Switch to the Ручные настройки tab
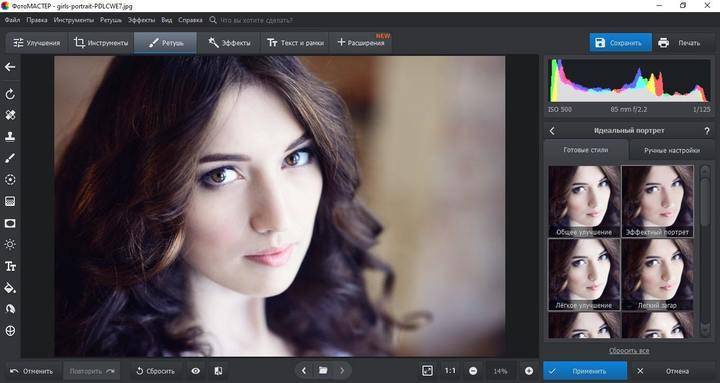The image size is (720, 383). (x=672, y=150)
